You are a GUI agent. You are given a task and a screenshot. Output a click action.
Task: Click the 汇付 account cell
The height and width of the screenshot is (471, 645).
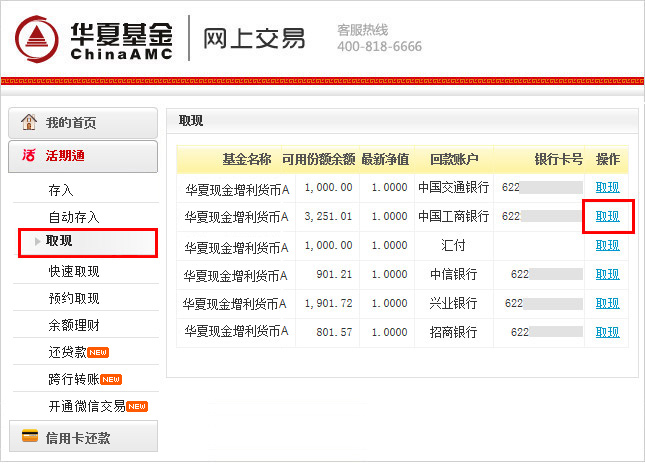[453, 245]
